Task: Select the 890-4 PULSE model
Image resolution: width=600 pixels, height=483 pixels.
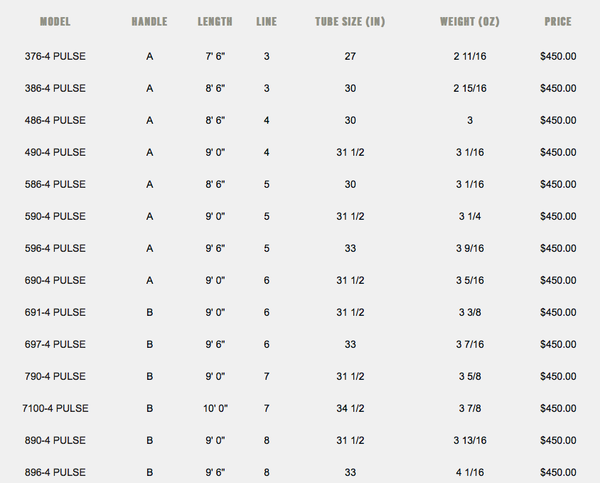Action: point(55,440)
